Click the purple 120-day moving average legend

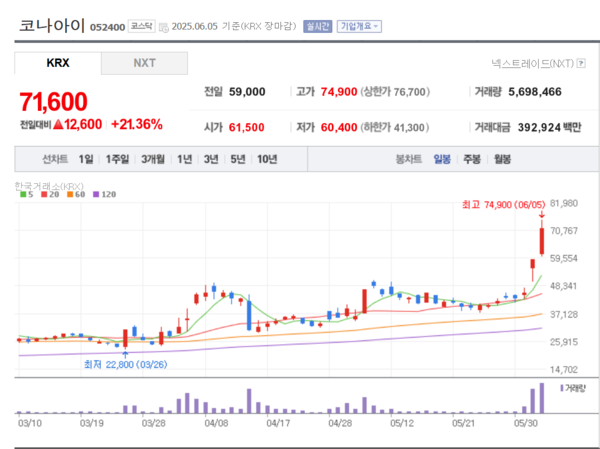pyautogui.click(x=104, y=194)
